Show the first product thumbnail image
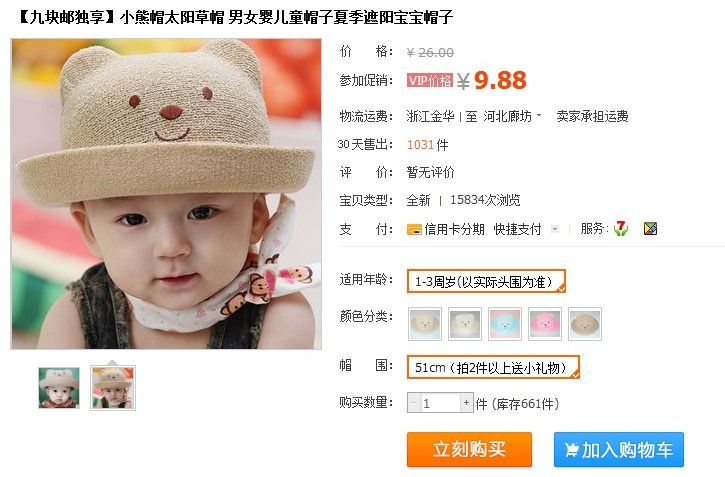Image resolution: width=725 pixels, height=477 pixels. pyautogui.click(x=59, y=388)
